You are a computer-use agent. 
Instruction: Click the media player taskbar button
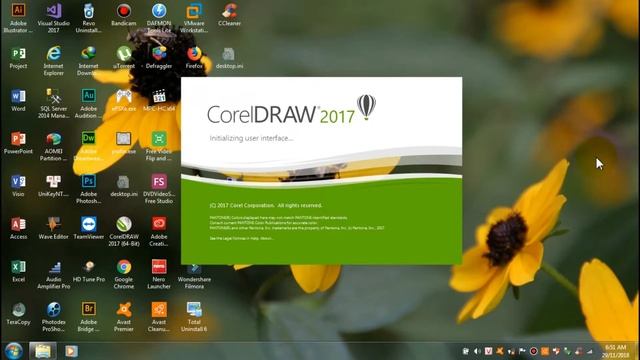[x=71, y=351]
